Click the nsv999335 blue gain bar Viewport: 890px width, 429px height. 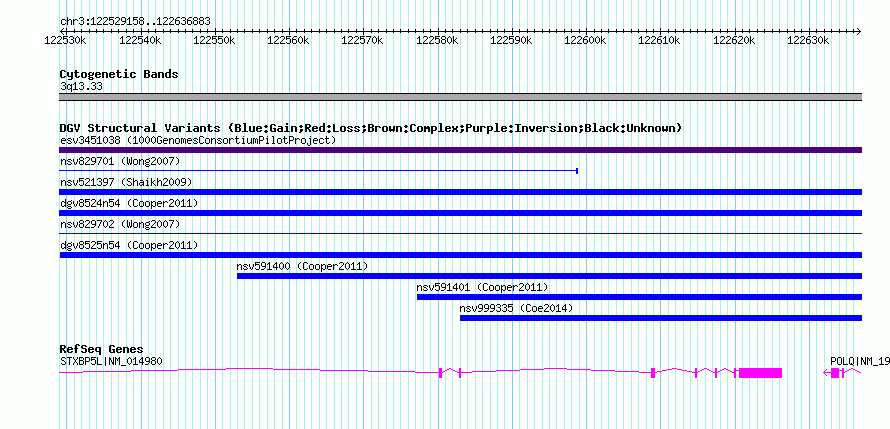tap(661, 318)
